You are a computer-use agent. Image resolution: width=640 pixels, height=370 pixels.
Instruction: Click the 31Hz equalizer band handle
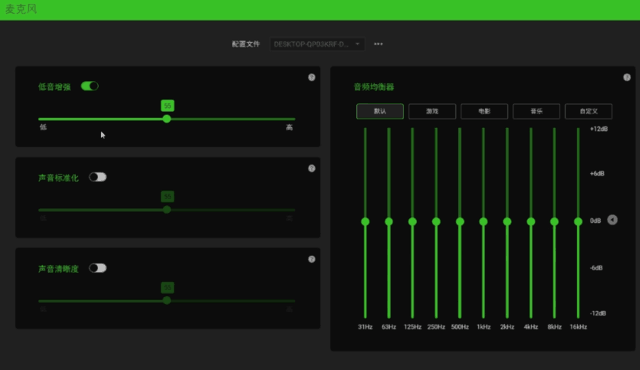point(365,222)
